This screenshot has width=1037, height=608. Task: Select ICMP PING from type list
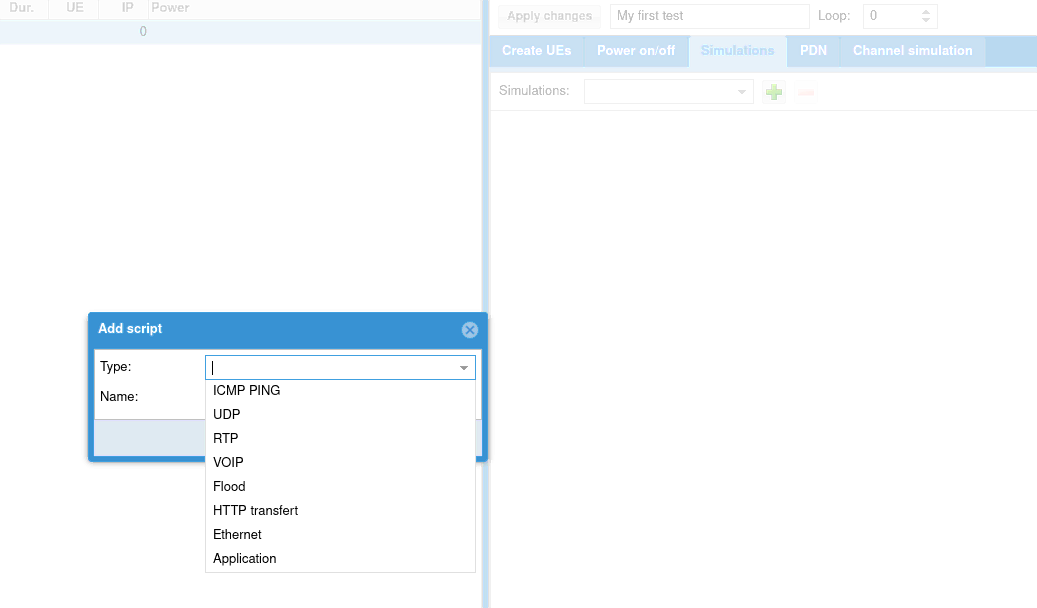(247, 391)
